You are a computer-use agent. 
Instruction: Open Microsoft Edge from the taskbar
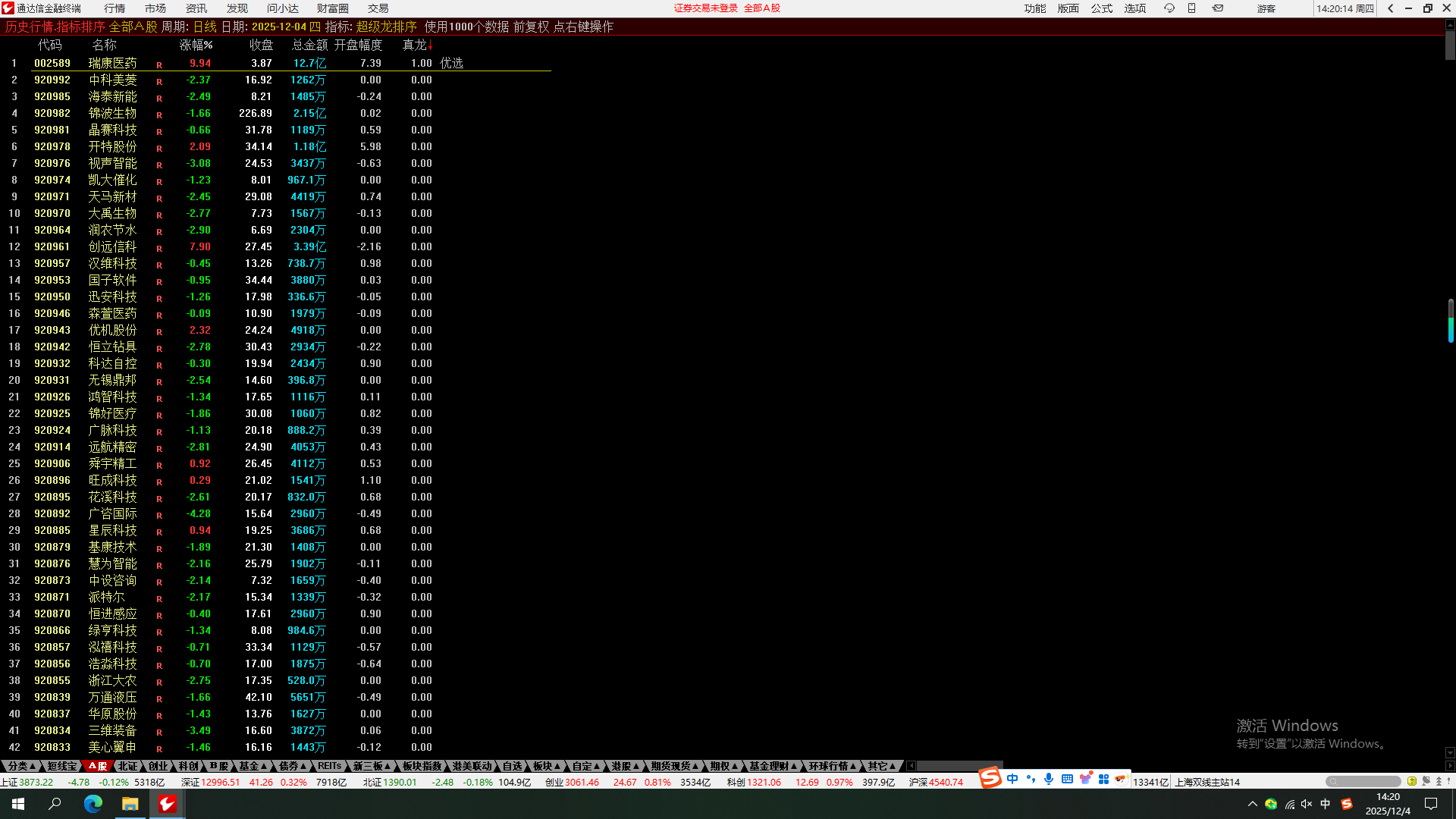pyautogui.click(x=93, y=804)
